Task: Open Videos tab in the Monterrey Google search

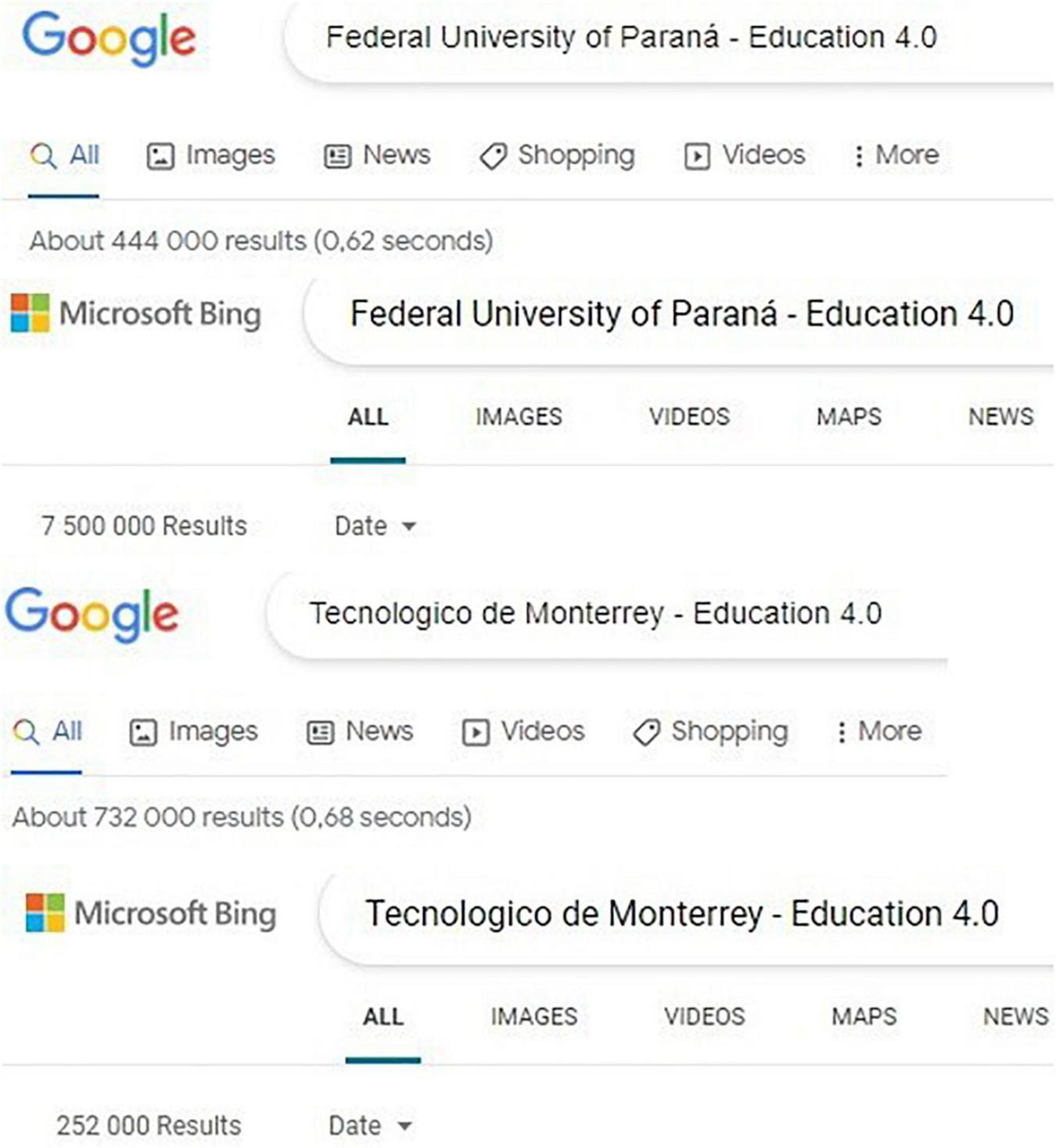Action: tap(523, 732)
